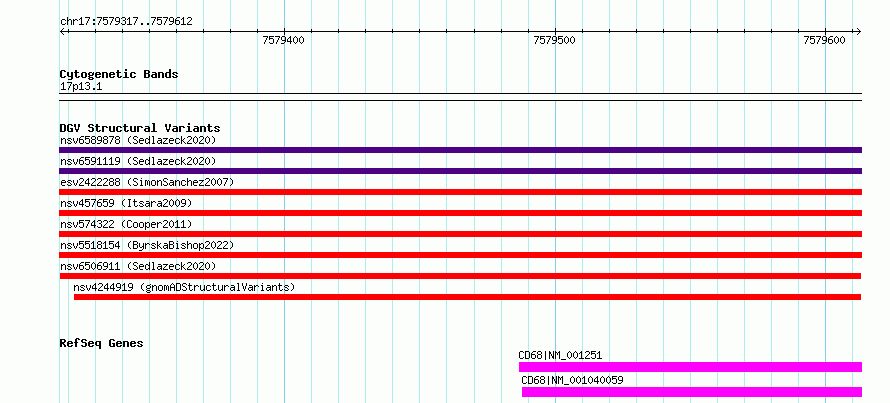
Task: Click the Cytogenetic Bands track title
Action: (x=119, y=74)
